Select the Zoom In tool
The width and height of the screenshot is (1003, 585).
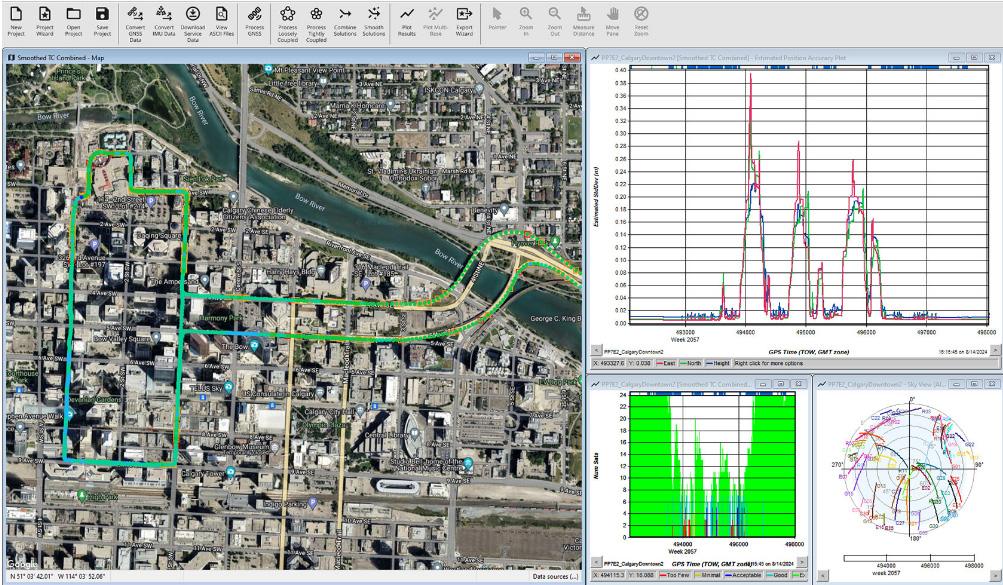526,21
